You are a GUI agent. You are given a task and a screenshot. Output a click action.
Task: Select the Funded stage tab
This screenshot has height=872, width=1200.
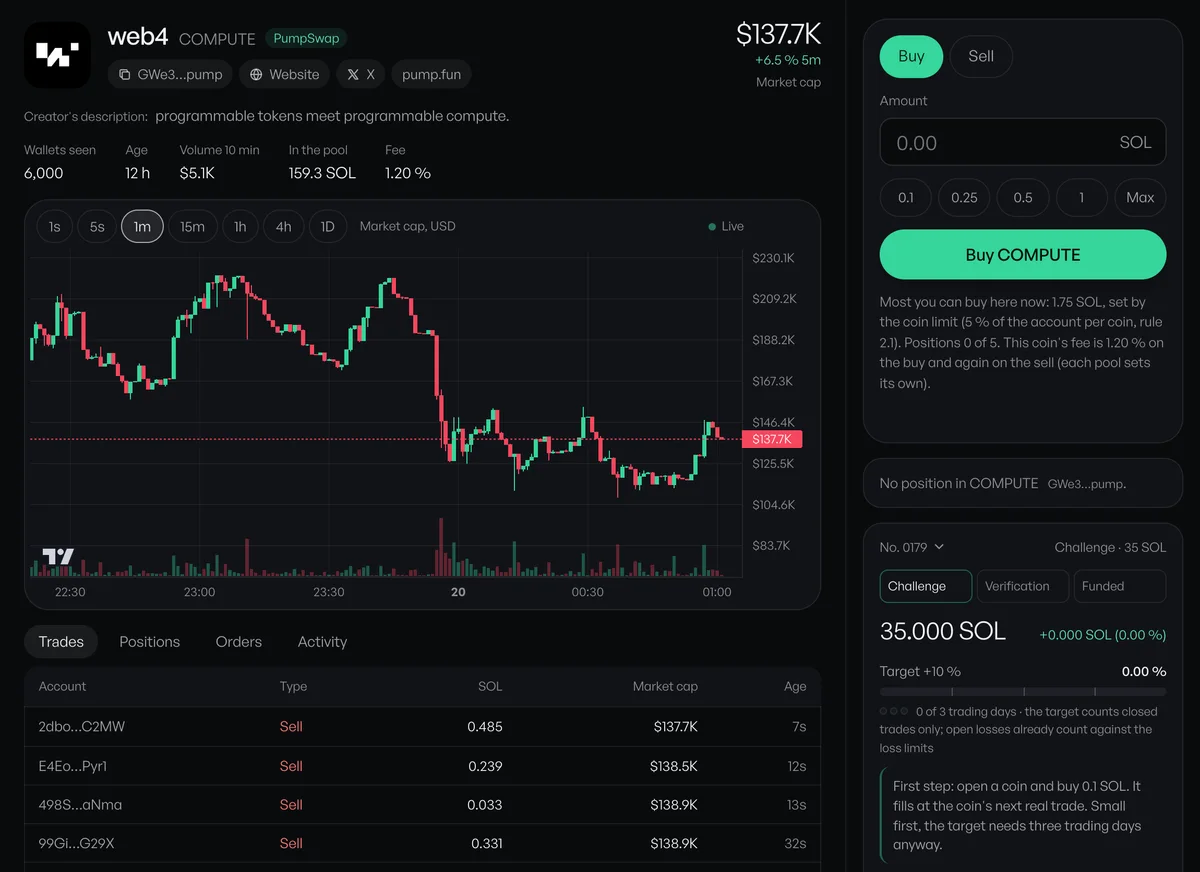pyautogui.click(x=1120, y=586)
